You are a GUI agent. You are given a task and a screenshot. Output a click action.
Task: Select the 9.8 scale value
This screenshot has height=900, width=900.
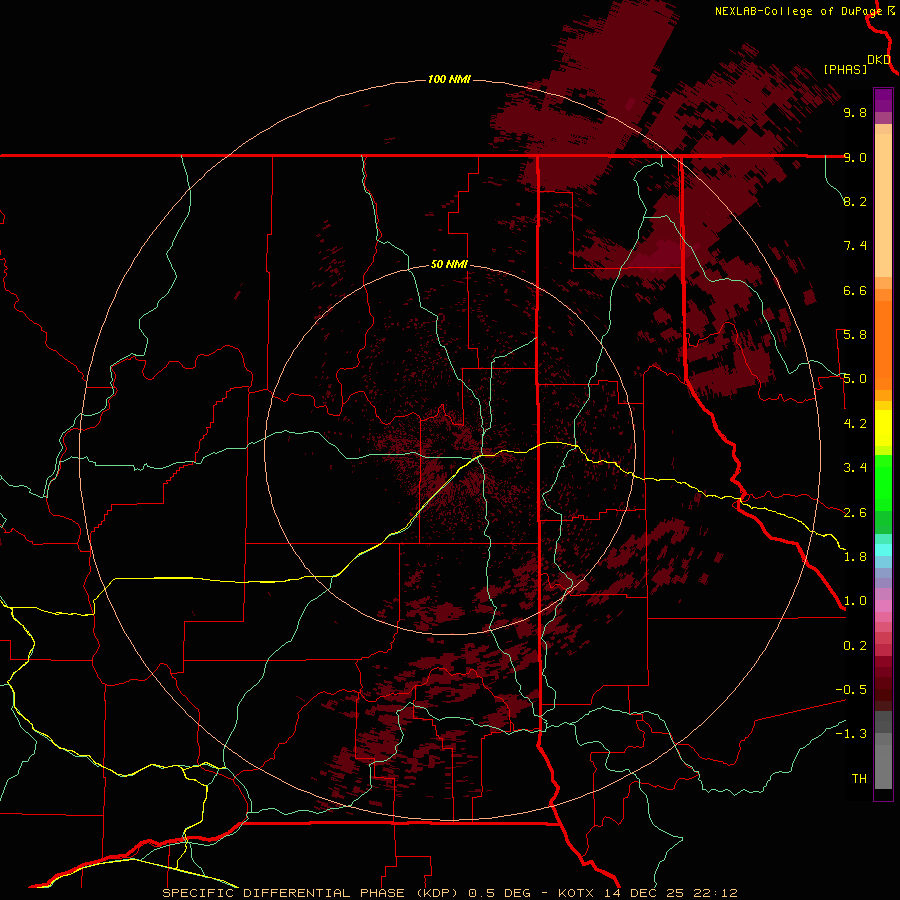pyautogui.click(x=855, y=112)
